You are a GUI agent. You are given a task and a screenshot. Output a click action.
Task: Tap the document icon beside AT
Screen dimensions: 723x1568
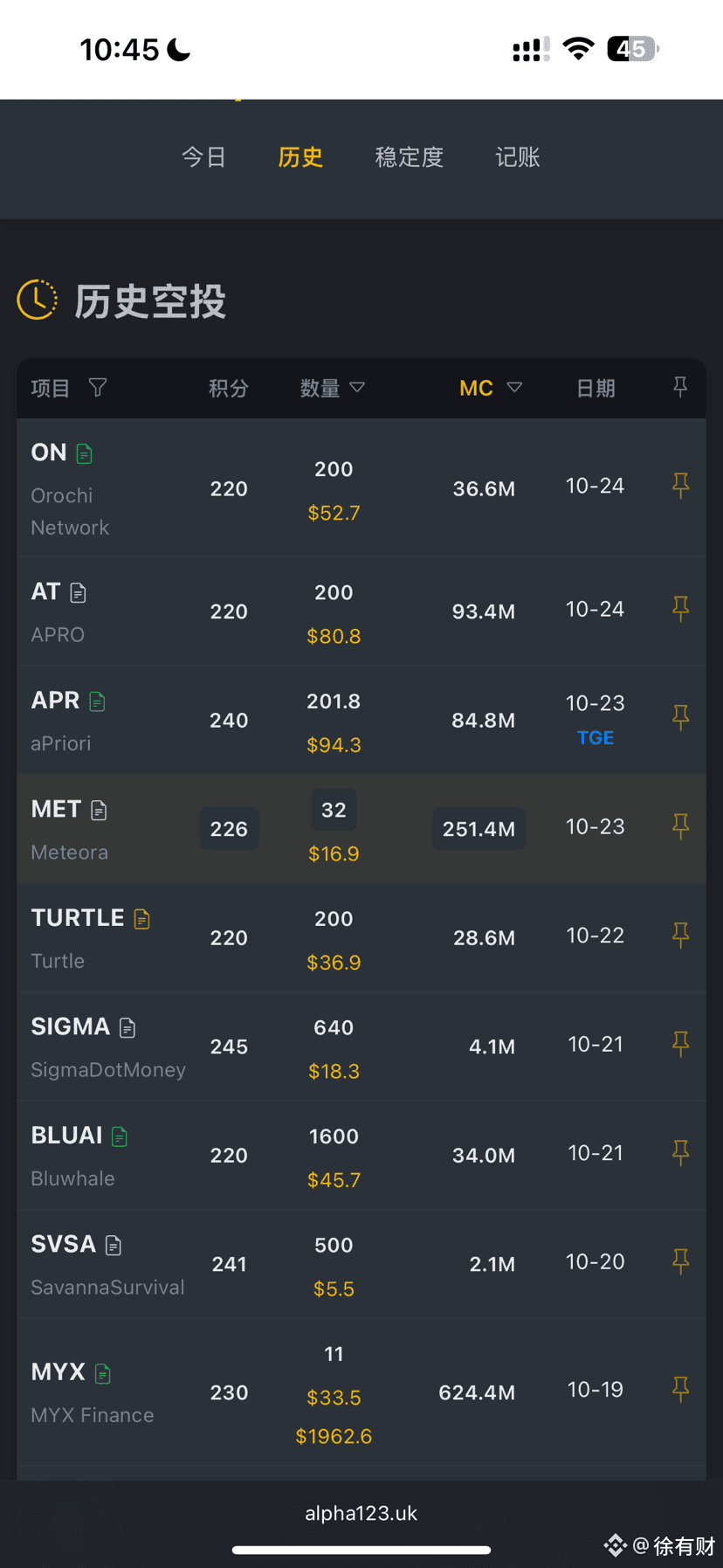(x=79, y=593)
